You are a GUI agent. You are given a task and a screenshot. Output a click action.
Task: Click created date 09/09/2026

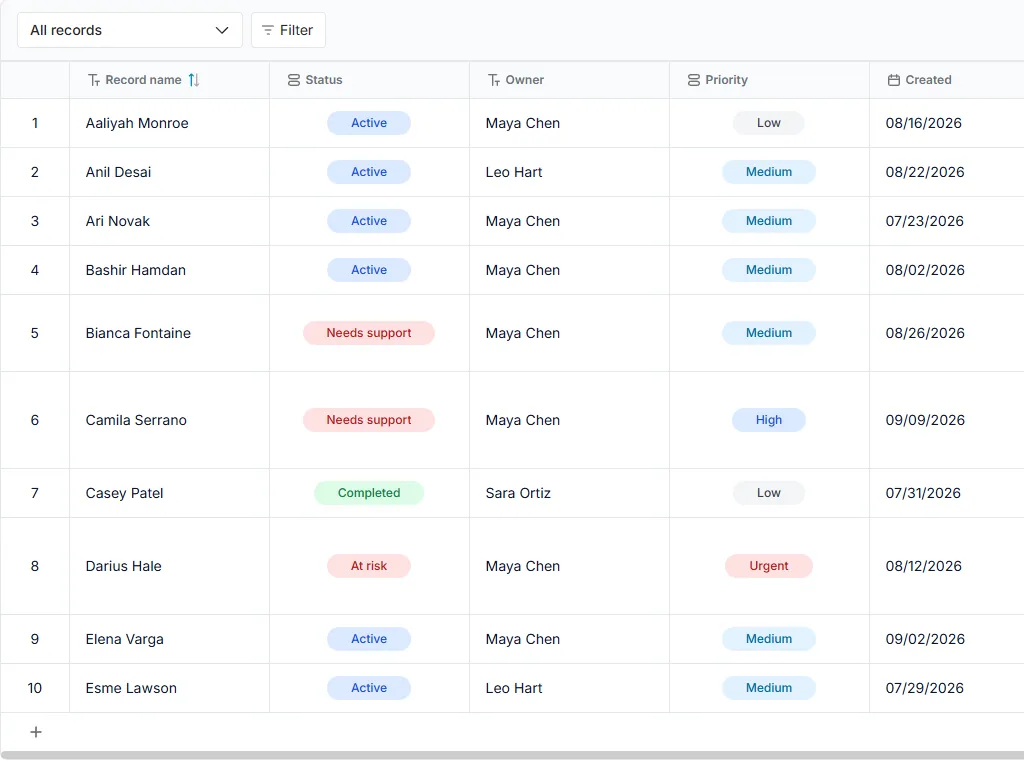click(x=925, y=420)
